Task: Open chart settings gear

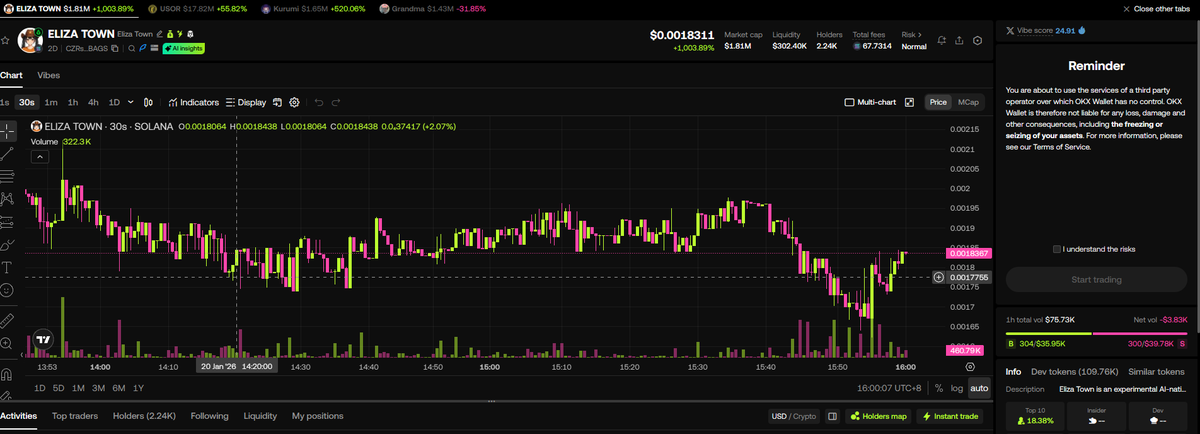Action: (x=294, y=102)
